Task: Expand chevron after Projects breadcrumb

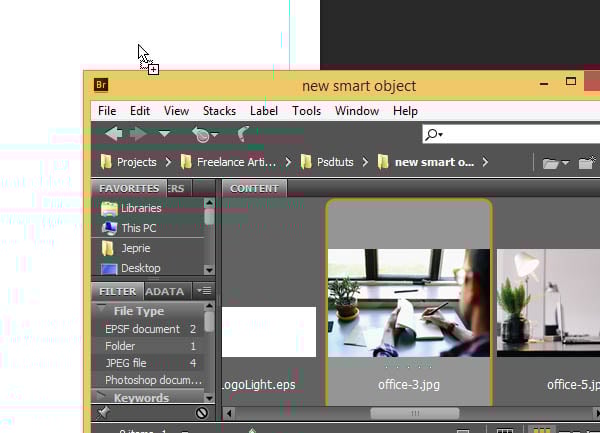Action: [168, 162]
